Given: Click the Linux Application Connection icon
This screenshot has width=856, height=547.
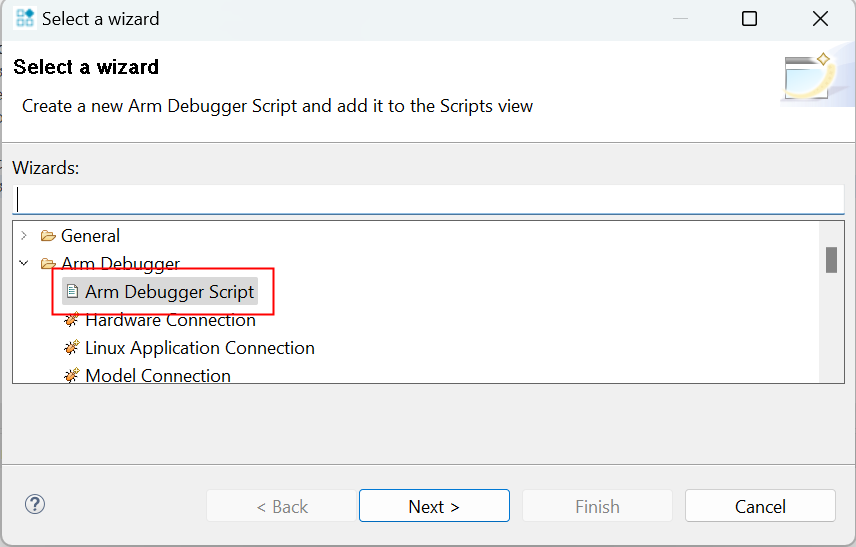Looking at the screenshot, I should point(72,348).
